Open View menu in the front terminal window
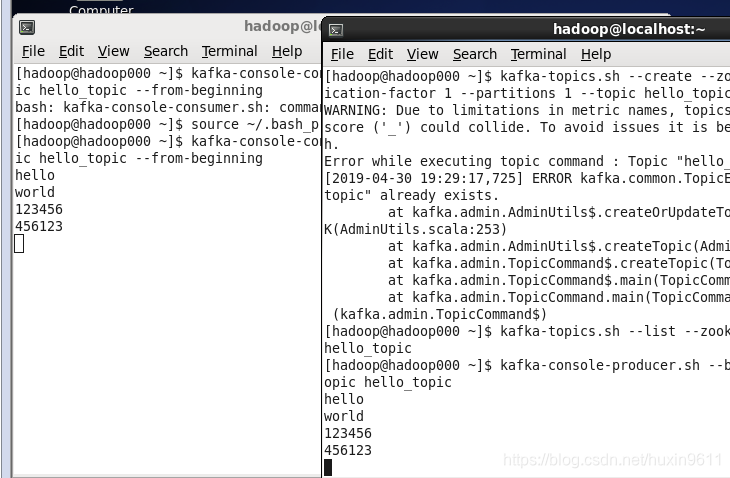The image size is (730, 478). (x=423, y=54)
